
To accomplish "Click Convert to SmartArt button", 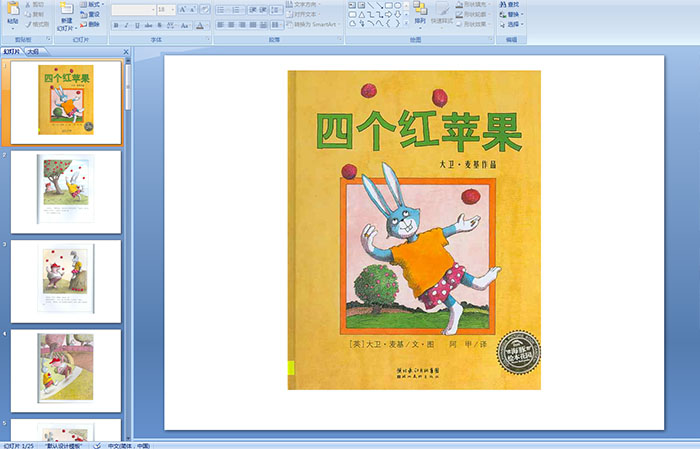I will (313, 24).
